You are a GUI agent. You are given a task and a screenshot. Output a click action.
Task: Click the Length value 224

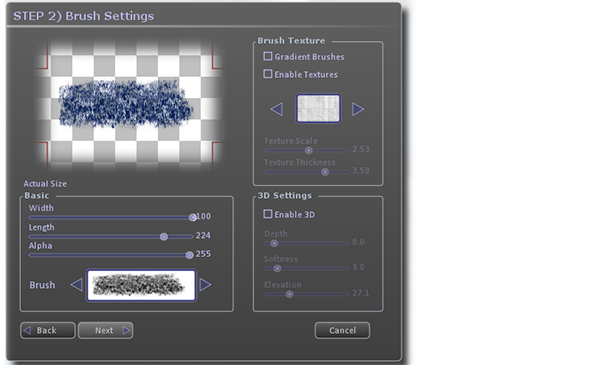click(203, 235)
